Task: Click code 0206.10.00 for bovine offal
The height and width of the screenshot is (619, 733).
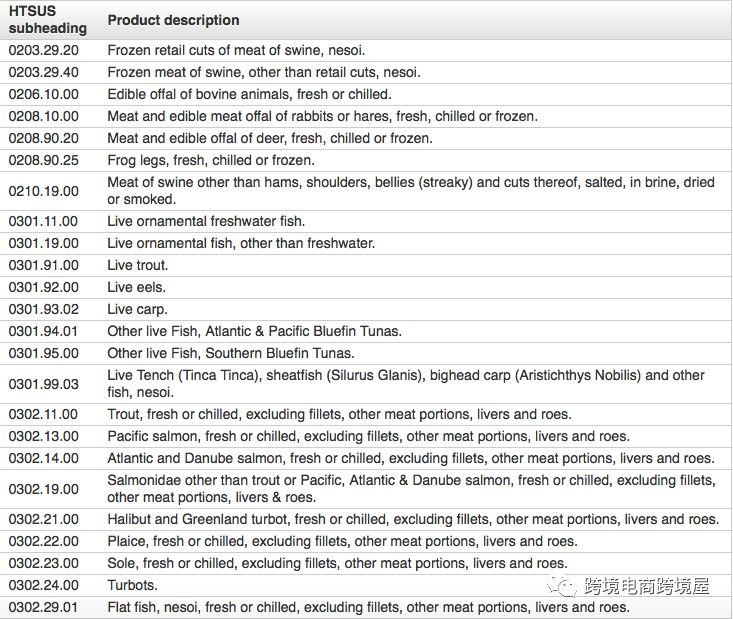Action: point(43,94)
